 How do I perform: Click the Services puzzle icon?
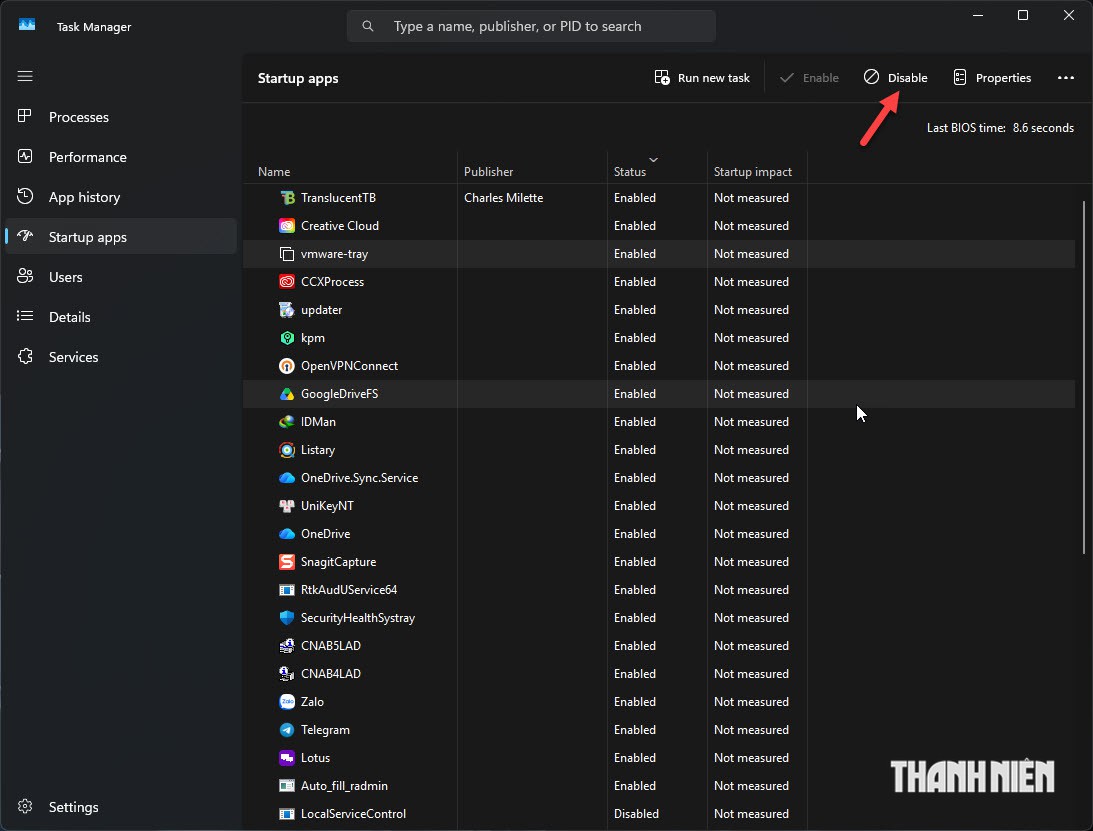tap(25, 356)
